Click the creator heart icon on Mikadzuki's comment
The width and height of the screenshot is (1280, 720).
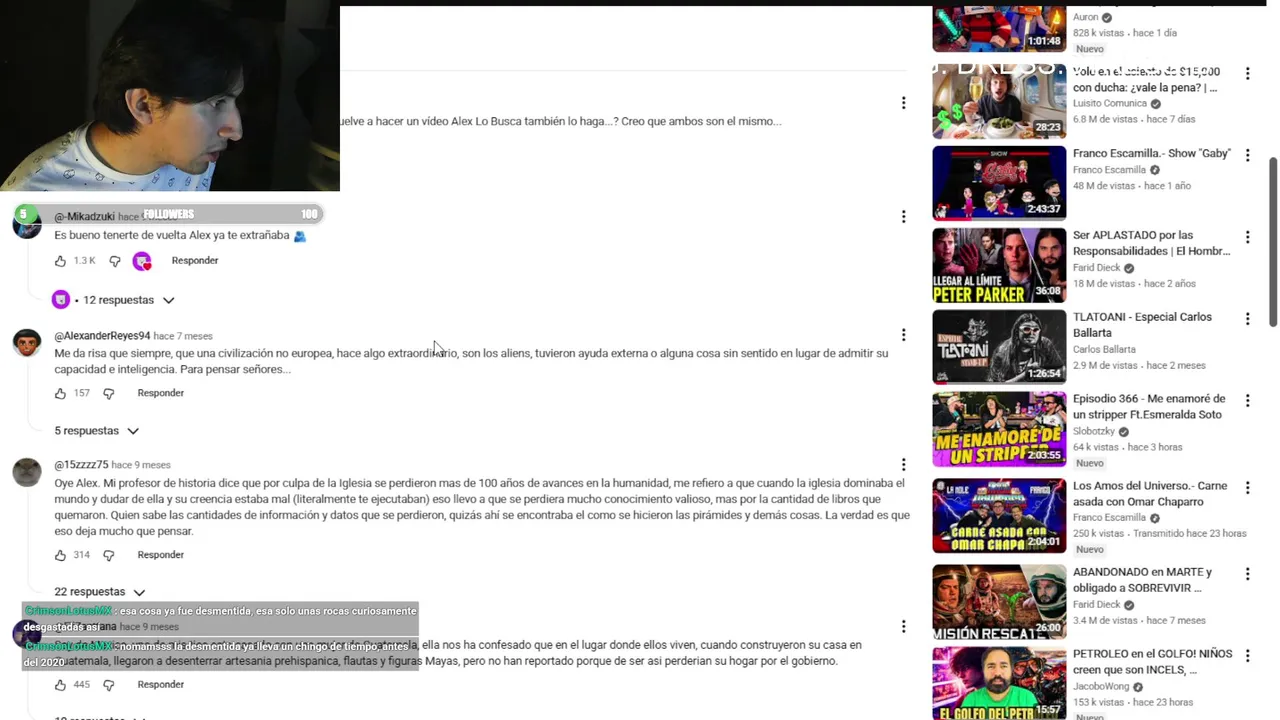click(142, 261)
